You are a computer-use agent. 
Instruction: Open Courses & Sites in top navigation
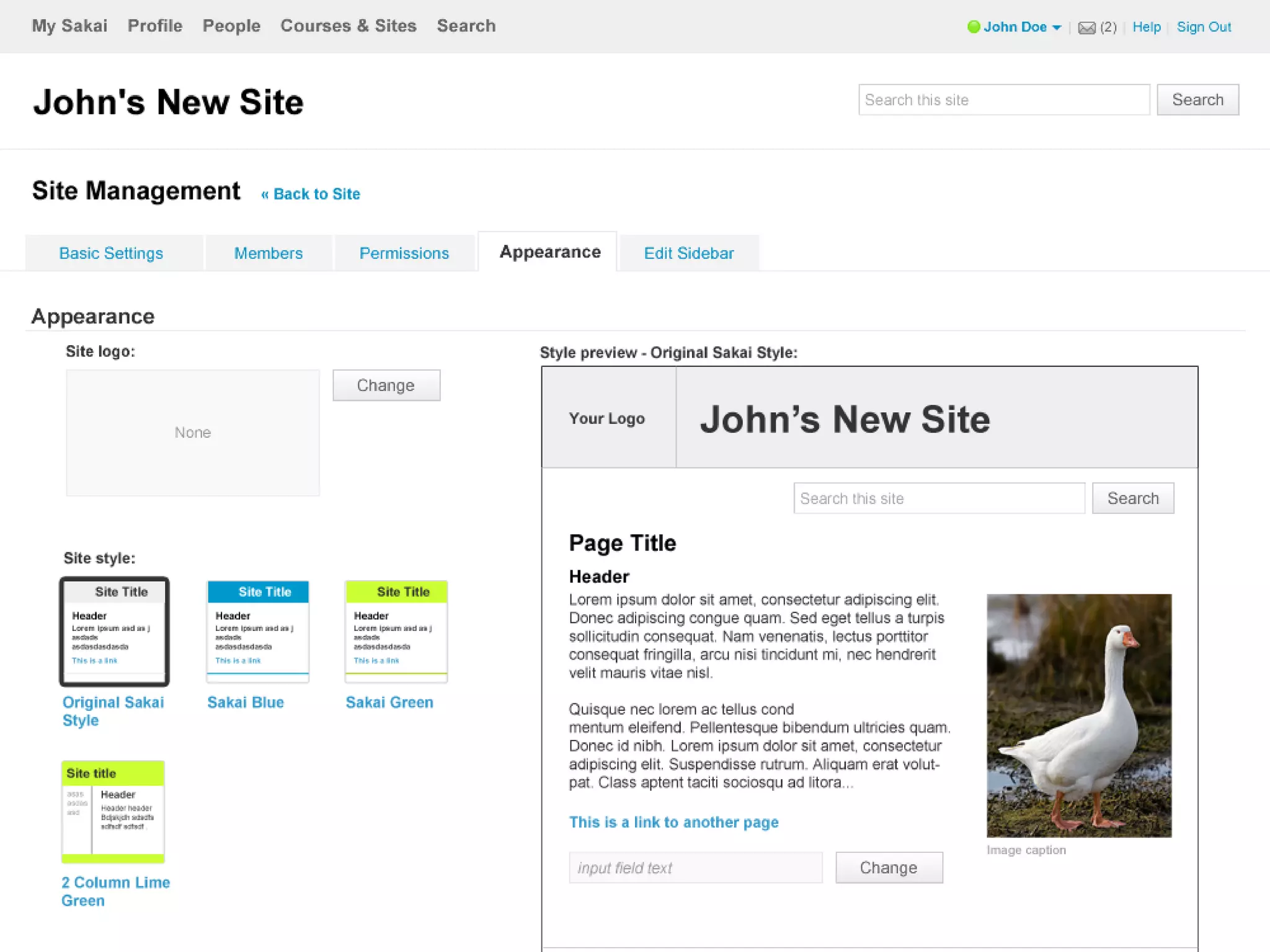[349, 26]
